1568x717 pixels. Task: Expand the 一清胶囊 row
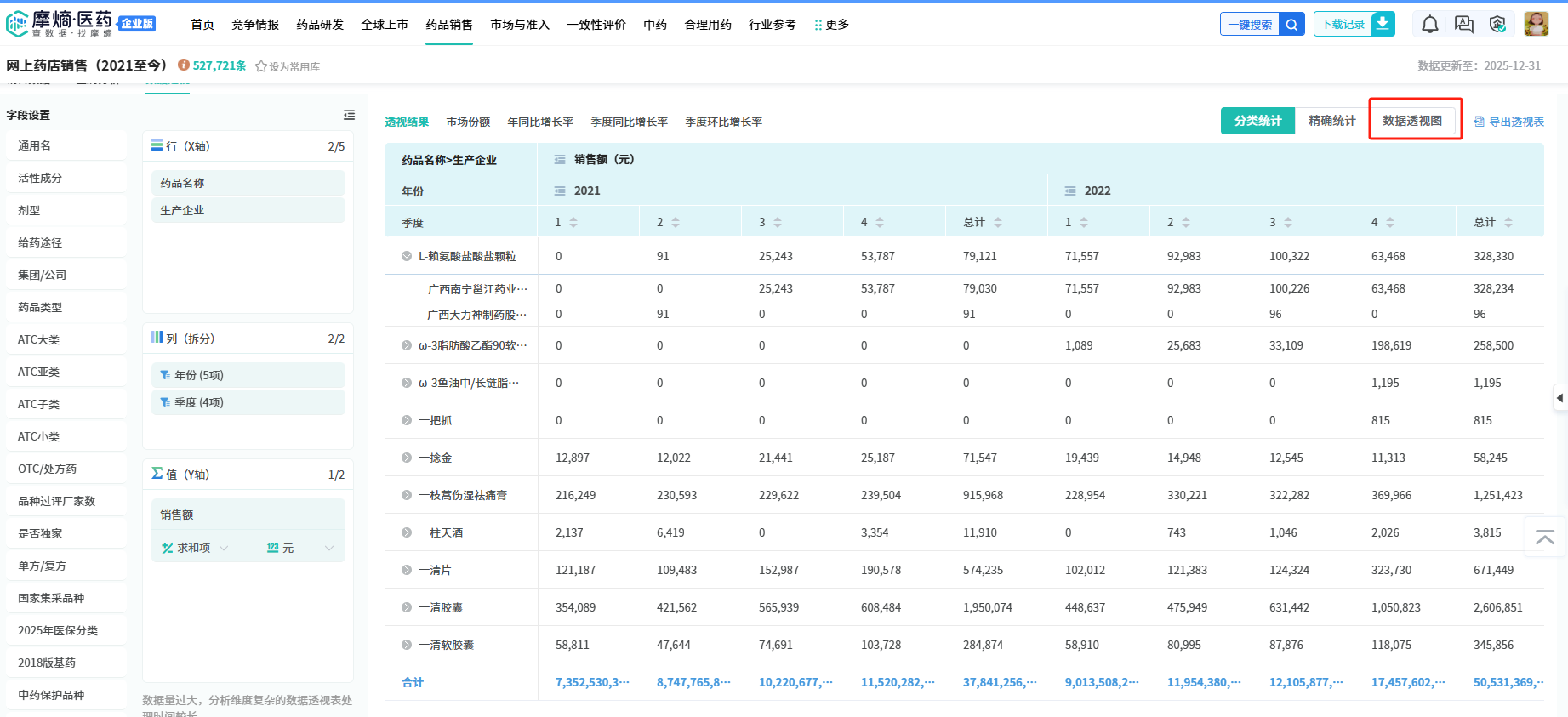pos(407,607)
